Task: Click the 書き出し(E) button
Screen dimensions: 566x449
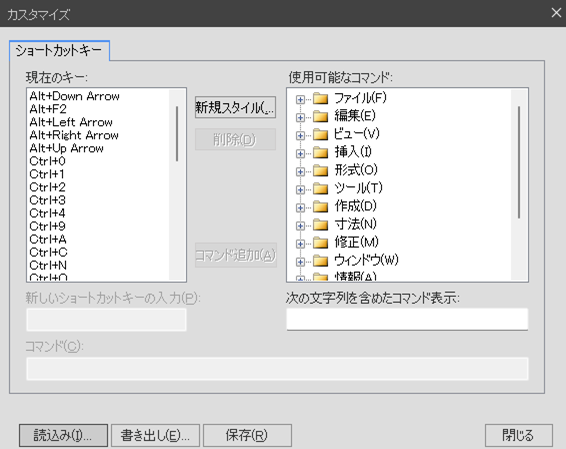Action: click(155, 435)
